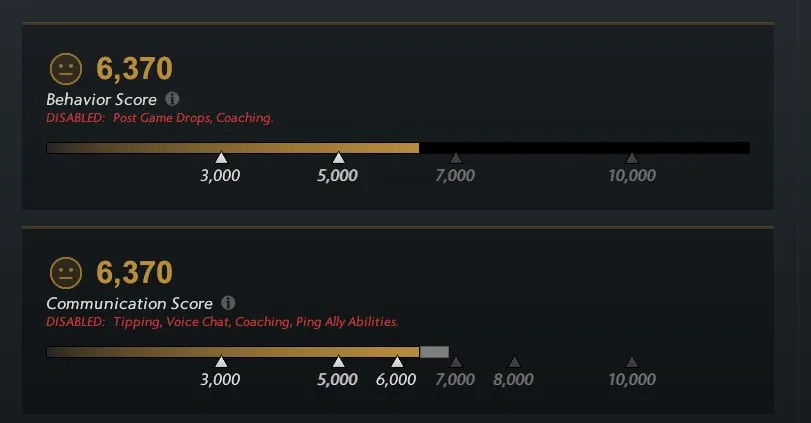Select the 3,000 triangle marker on behavior bar
Screen dimensions: 811x423
coord(221,158)
